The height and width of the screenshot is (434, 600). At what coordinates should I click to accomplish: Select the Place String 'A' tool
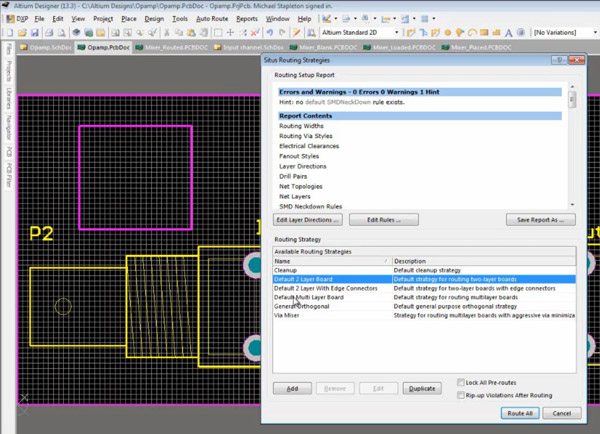click(x=509, y=33)
